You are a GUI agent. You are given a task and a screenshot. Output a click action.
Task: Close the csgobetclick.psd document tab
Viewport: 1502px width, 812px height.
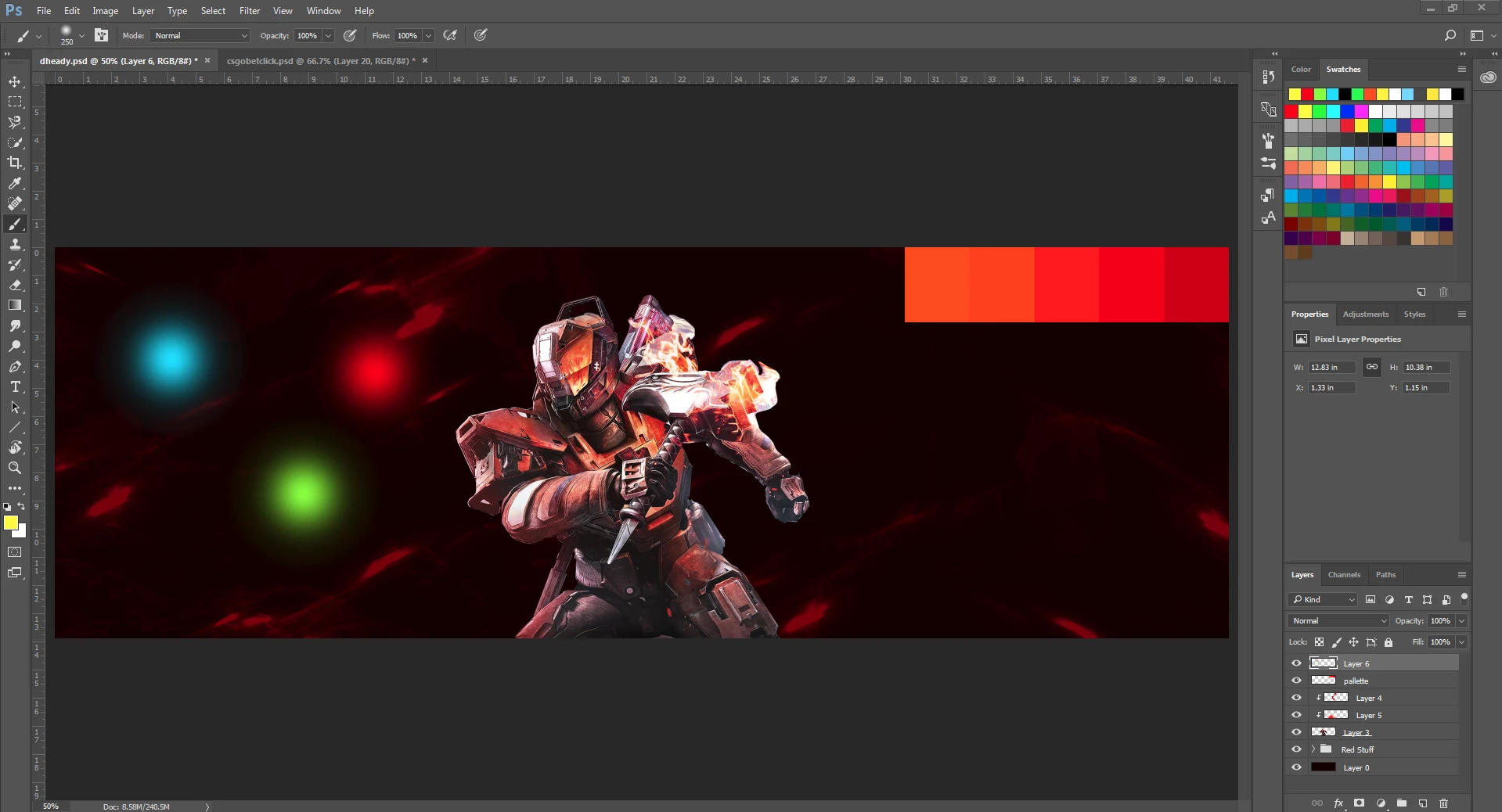point(425,60)
